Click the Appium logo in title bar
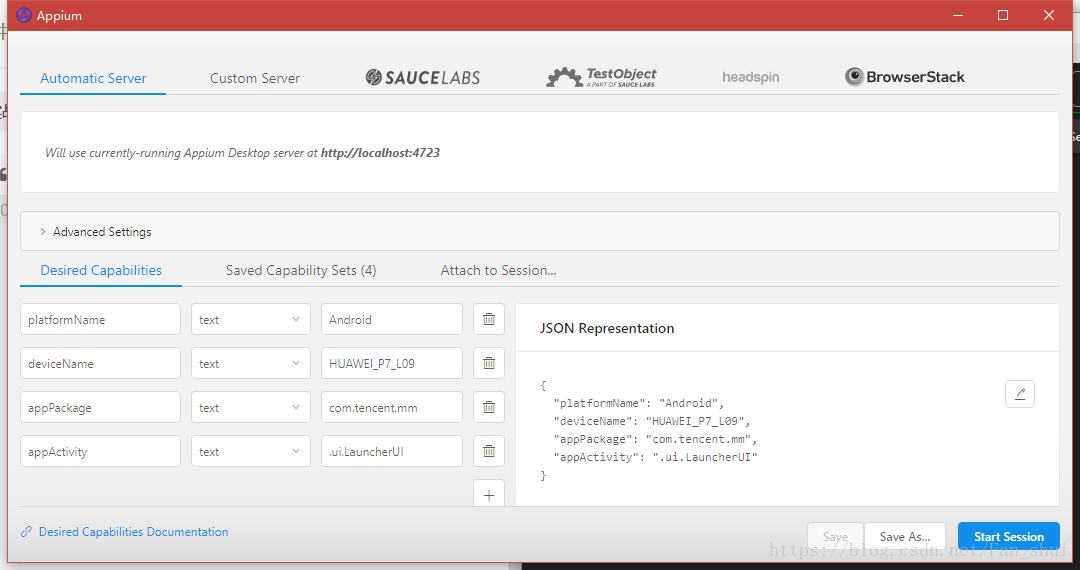This screenshot has width=1080, height=570. pos(24,15)
